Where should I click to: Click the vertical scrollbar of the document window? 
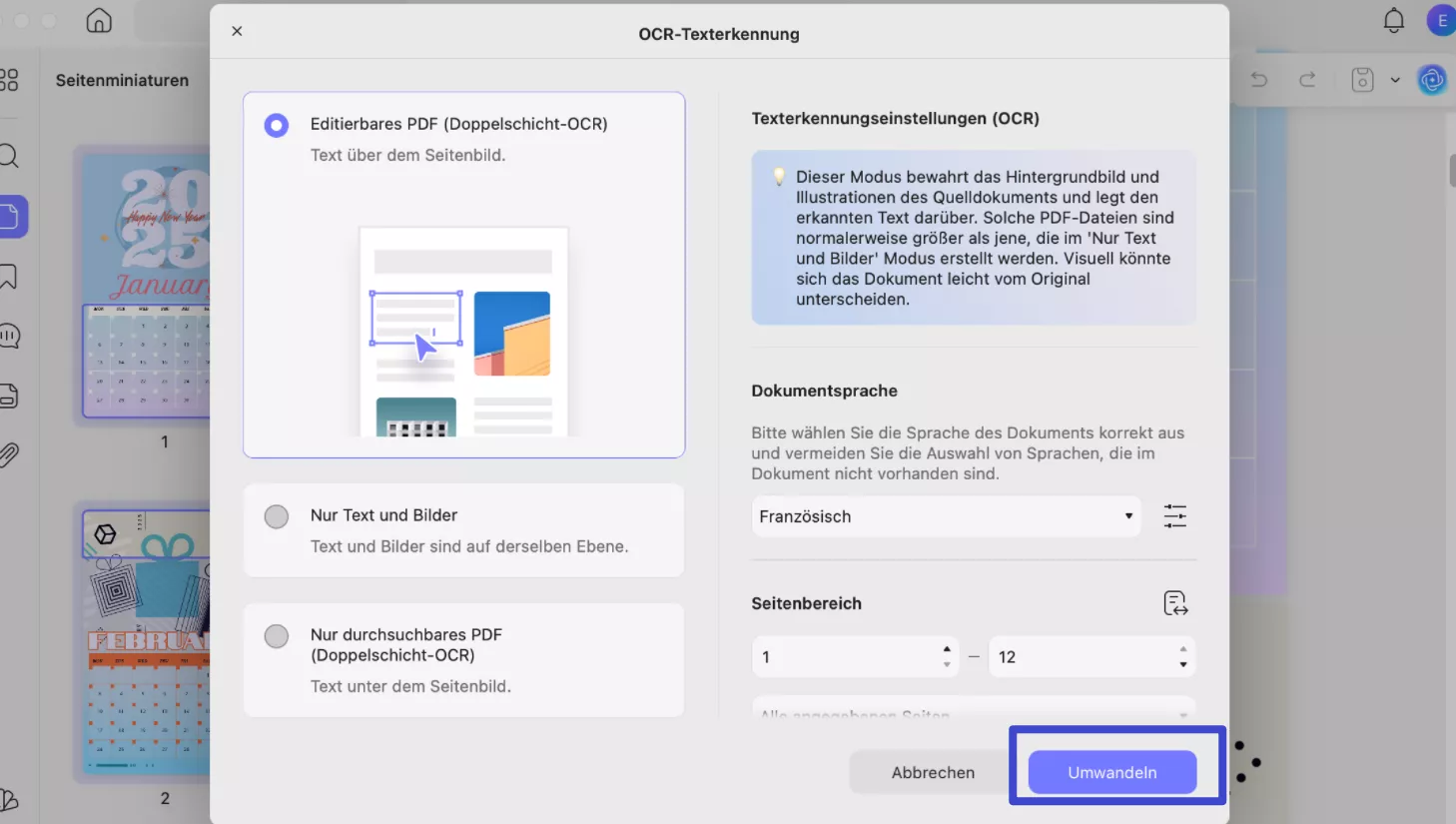point(1451,170)
